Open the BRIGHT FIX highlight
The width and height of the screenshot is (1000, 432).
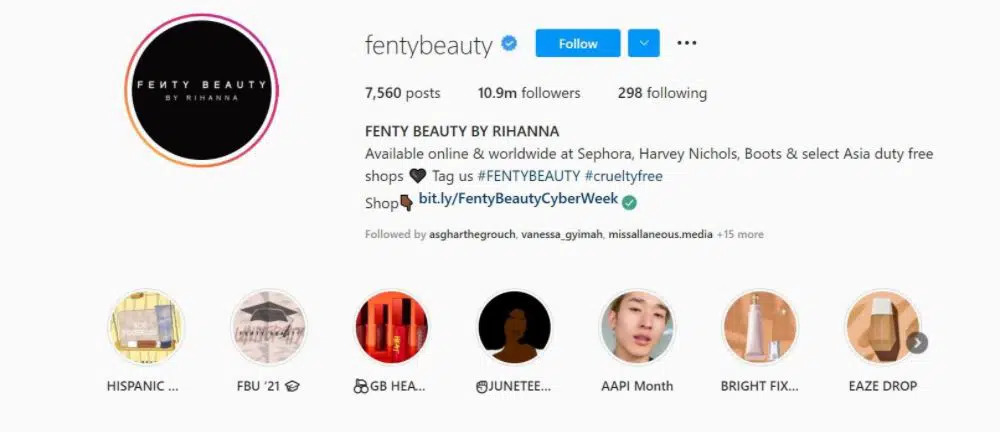(x=759, y=328)
